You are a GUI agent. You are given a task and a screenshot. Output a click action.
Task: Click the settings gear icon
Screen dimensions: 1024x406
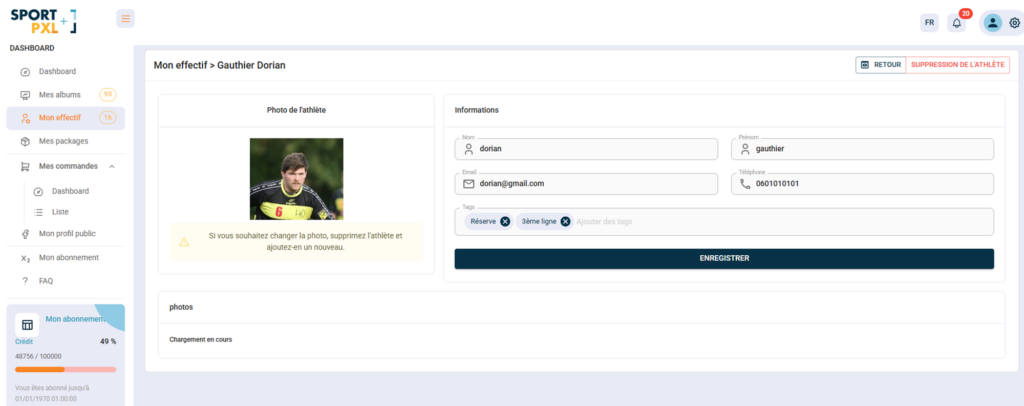click(x=1014, y=23)
